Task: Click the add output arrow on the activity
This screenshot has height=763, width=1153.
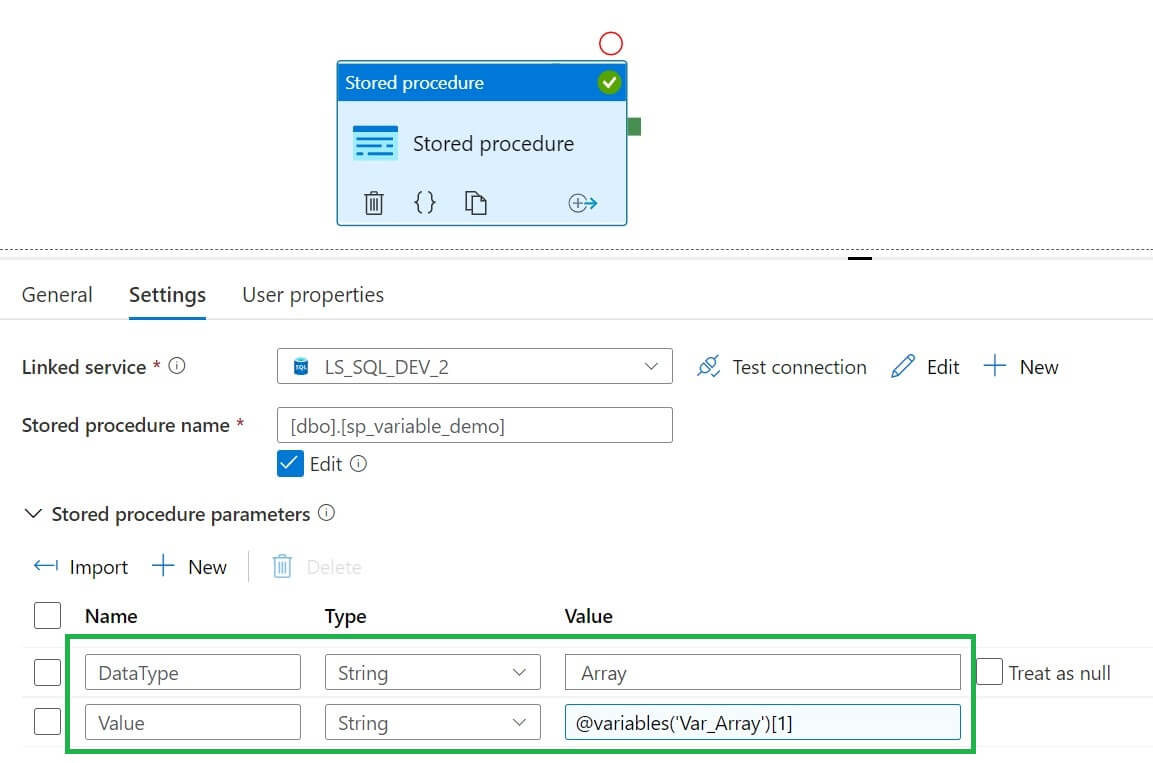Action: 583,202
